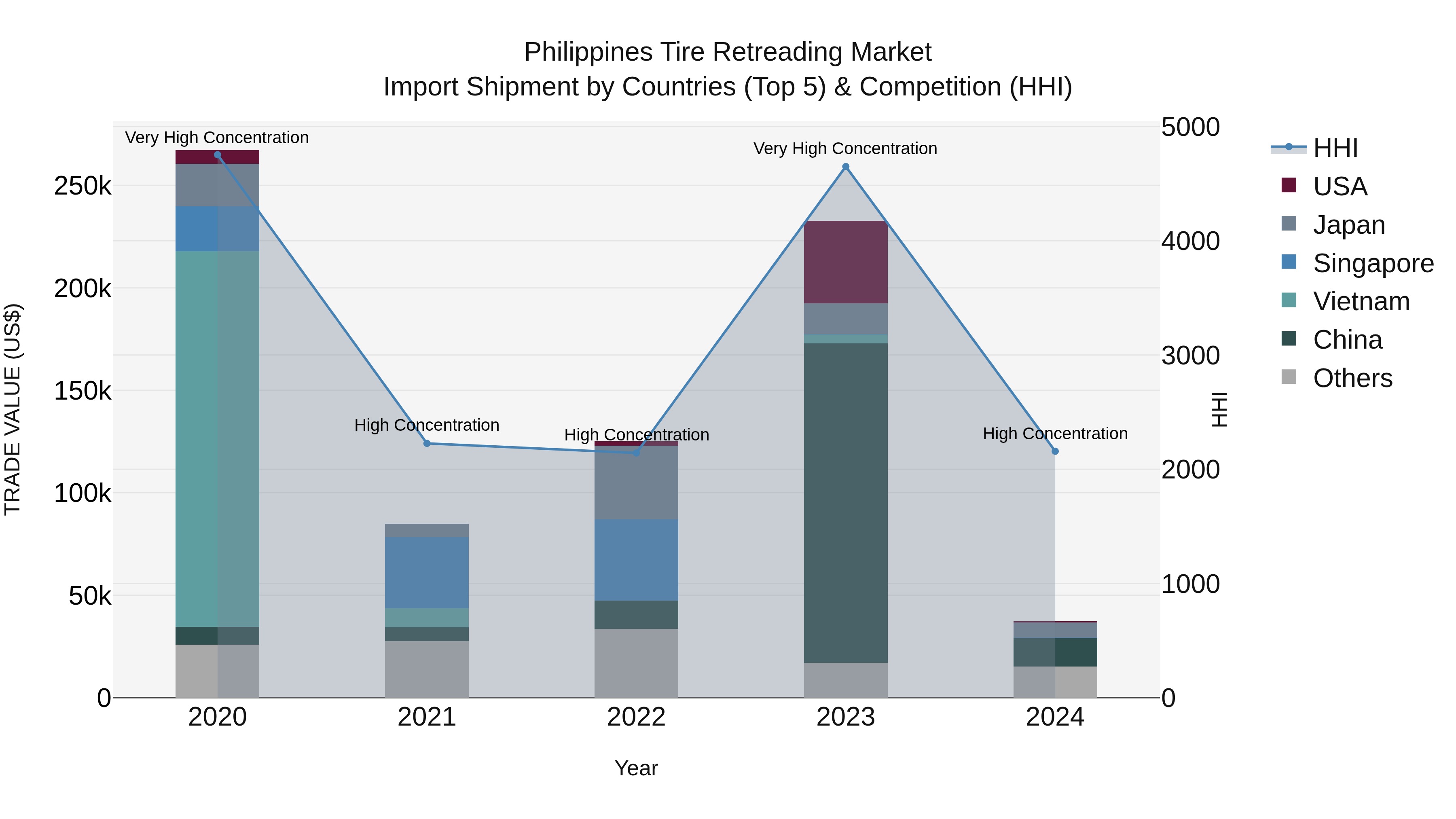
Task: Click the Vietnam segment in 2020 bar
Action: pos(218,439)
